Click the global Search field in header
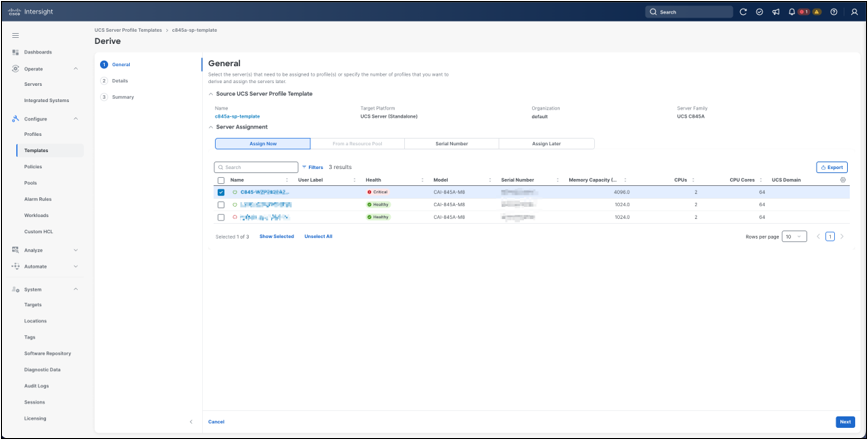Image resolution: width=868 pixels, height=440 pixels. (689, 12)
